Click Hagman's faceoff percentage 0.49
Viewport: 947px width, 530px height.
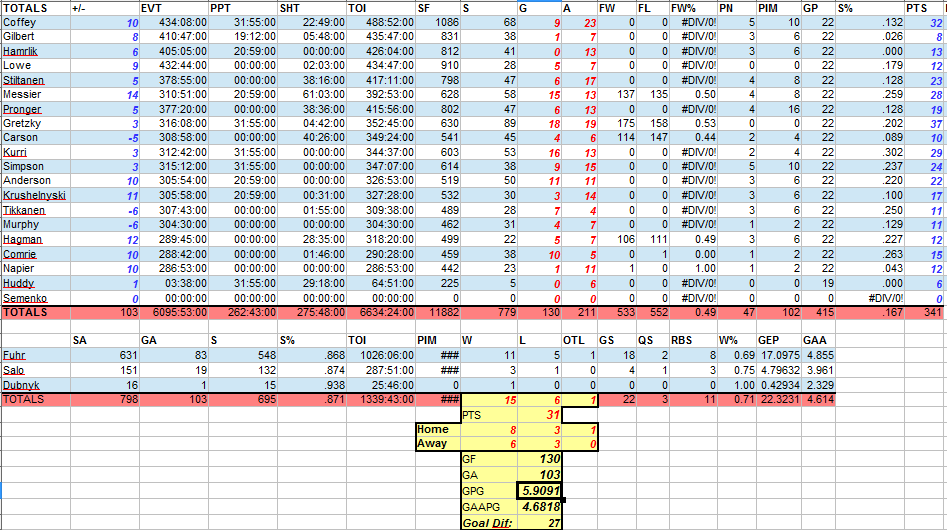[693, 240]
